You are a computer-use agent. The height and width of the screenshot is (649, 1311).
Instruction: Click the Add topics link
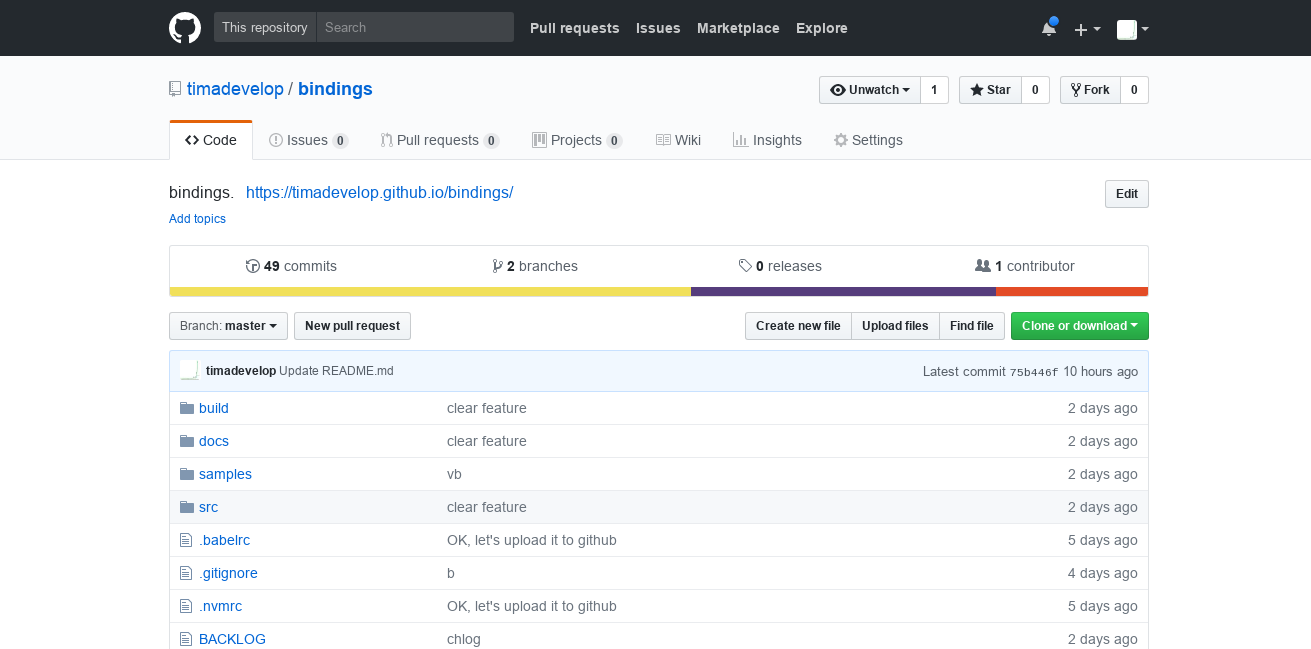(197, 219)
